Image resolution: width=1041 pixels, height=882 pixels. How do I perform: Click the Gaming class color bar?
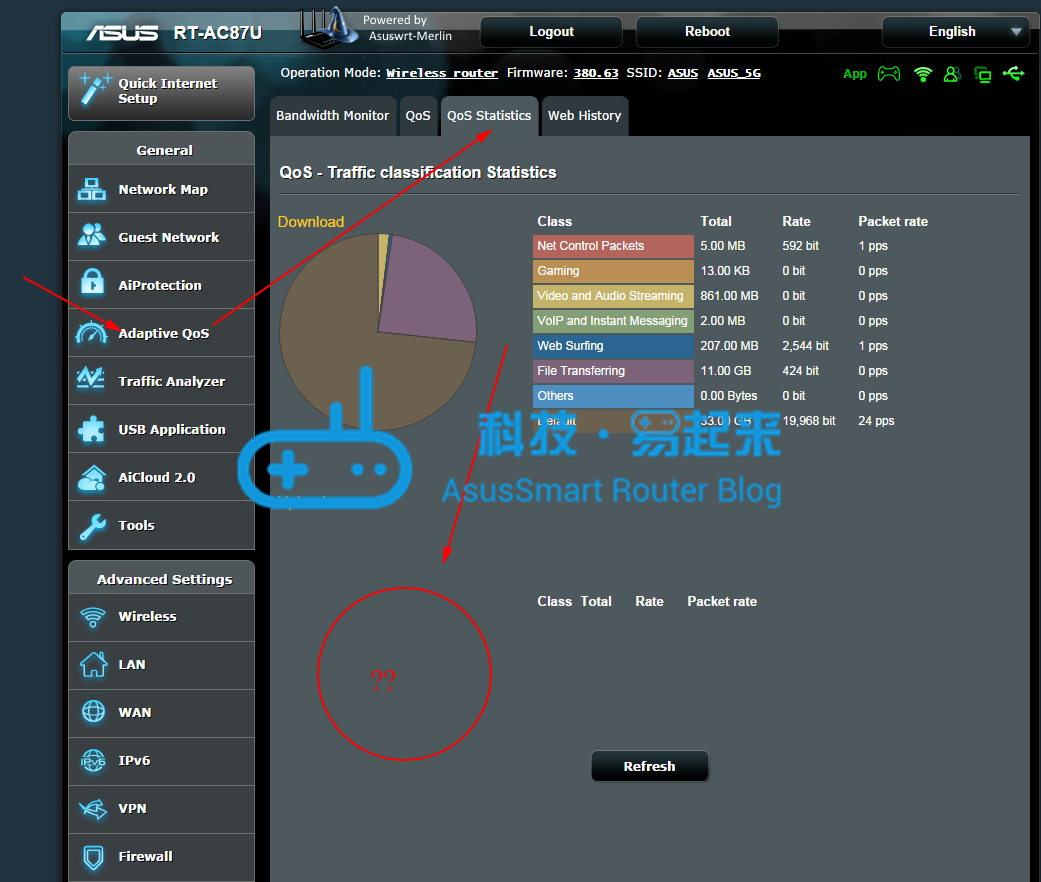click(x=613, y=271)
